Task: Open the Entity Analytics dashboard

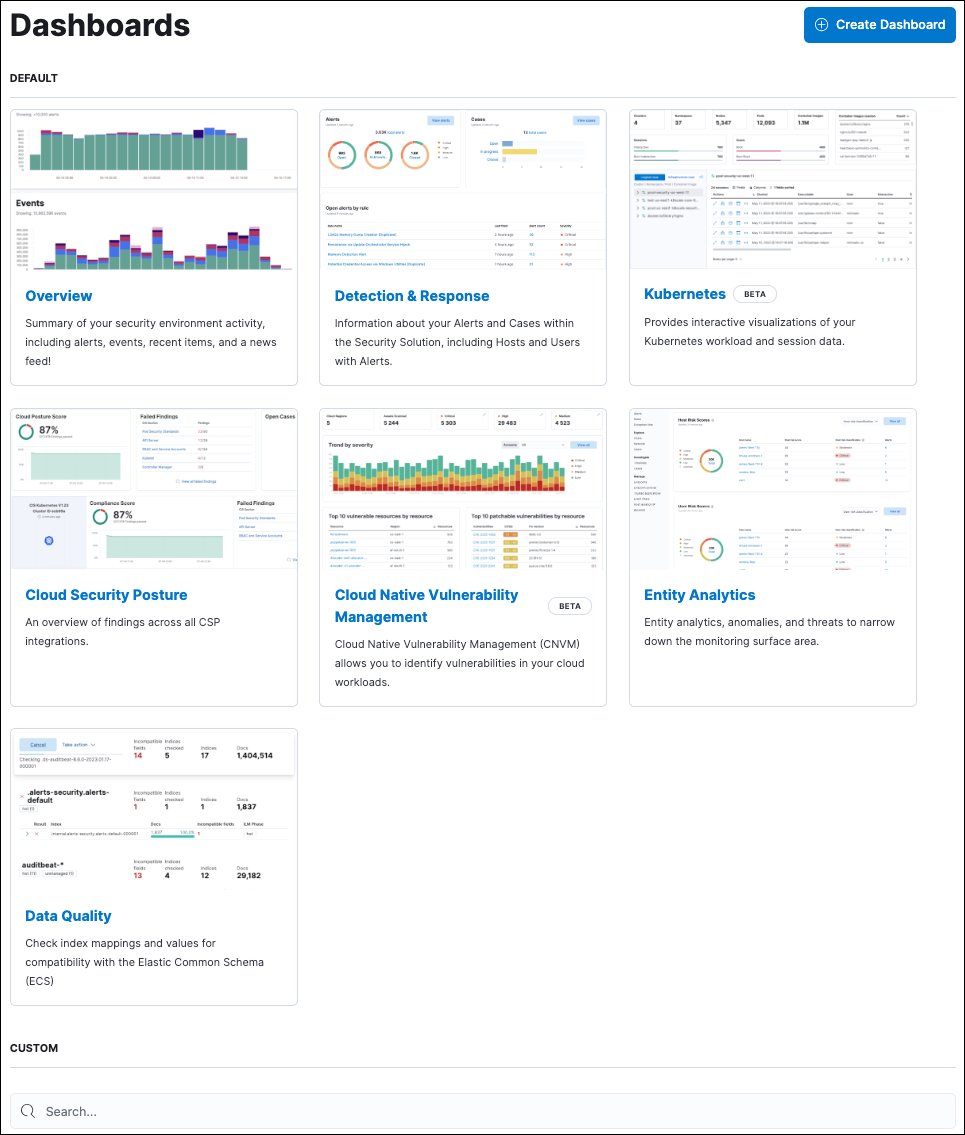Action: point(699,595)
